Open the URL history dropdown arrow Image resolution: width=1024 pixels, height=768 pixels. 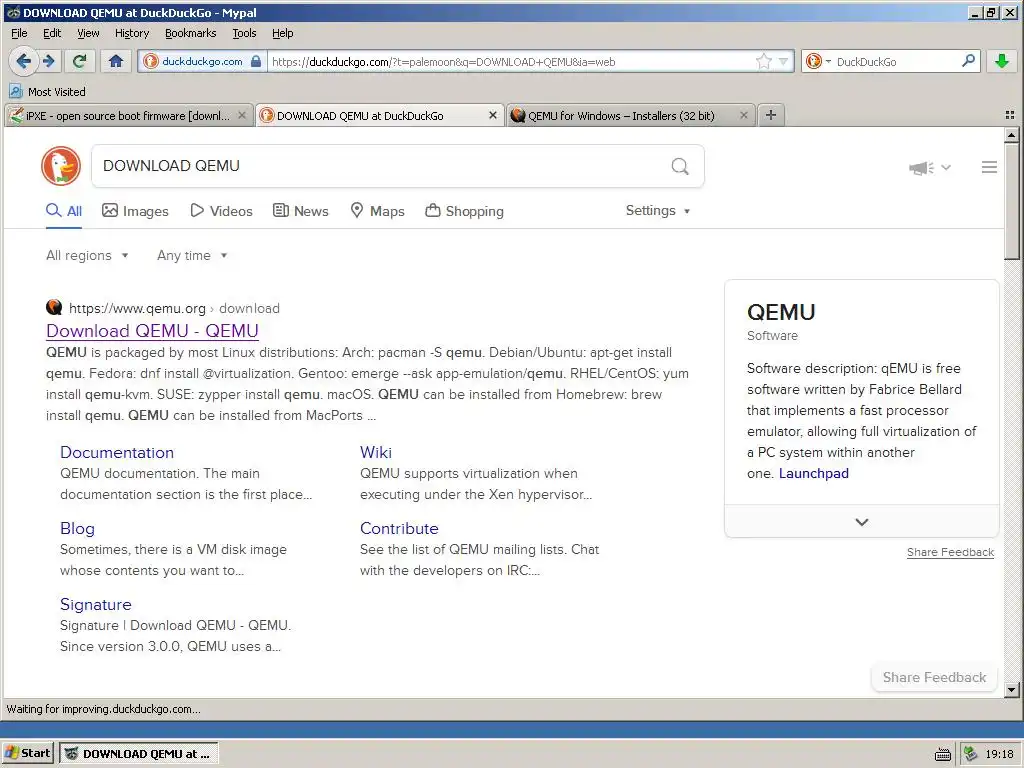pos(783,61)
